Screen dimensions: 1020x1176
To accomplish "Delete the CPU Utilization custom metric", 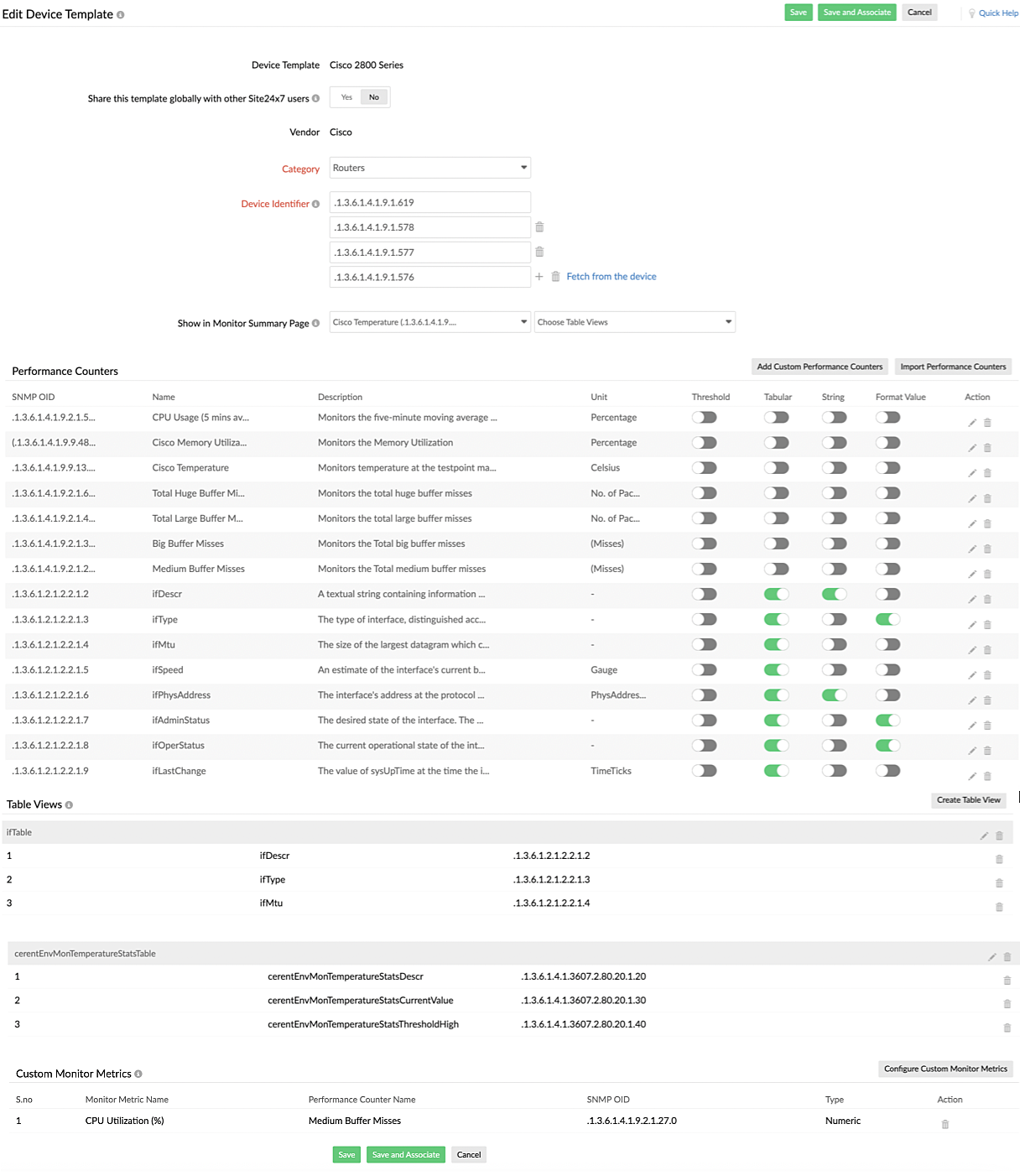I will pyautogui.click(x=945, y=1124).
